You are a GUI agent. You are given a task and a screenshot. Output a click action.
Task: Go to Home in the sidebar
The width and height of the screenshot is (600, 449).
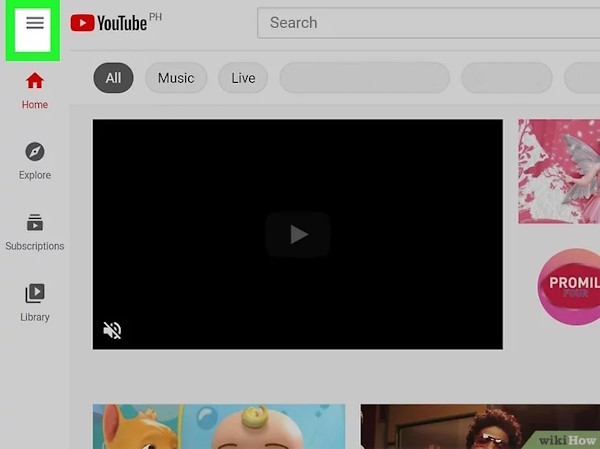click(x=35, y=89)
